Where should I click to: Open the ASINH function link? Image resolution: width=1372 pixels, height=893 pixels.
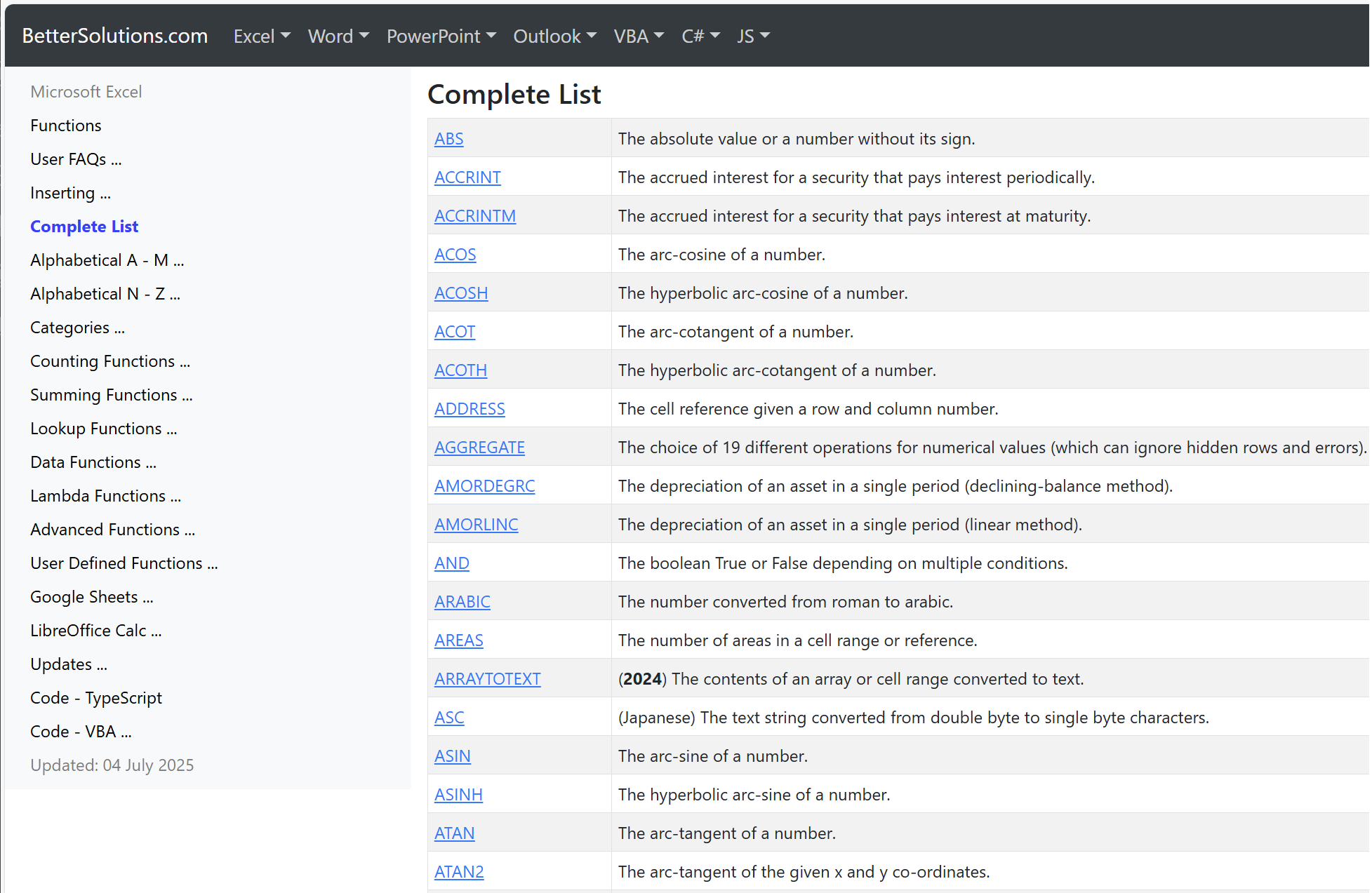point(458,795)
